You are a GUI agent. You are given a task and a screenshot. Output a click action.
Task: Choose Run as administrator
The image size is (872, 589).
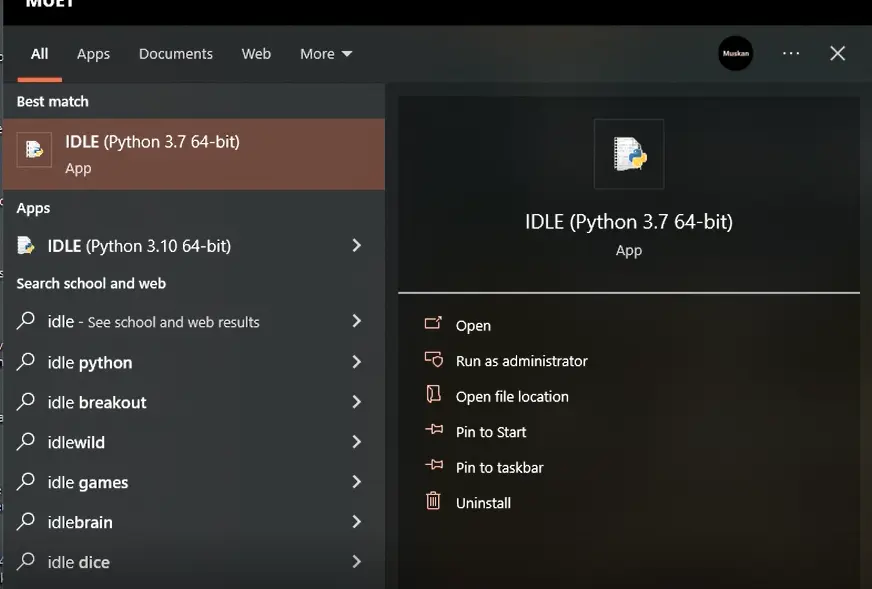point(522,361)
